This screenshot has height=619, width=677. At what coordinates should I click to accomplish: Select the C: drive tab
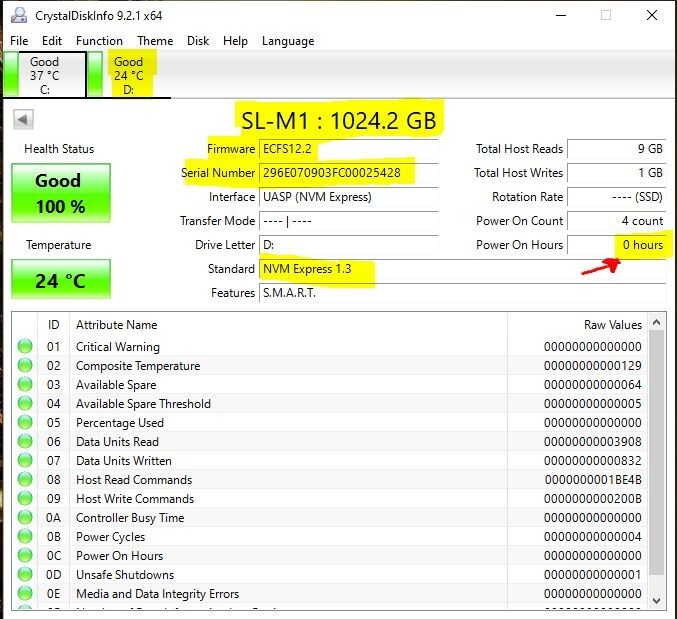pyautogui.click(x=45, y=75)
